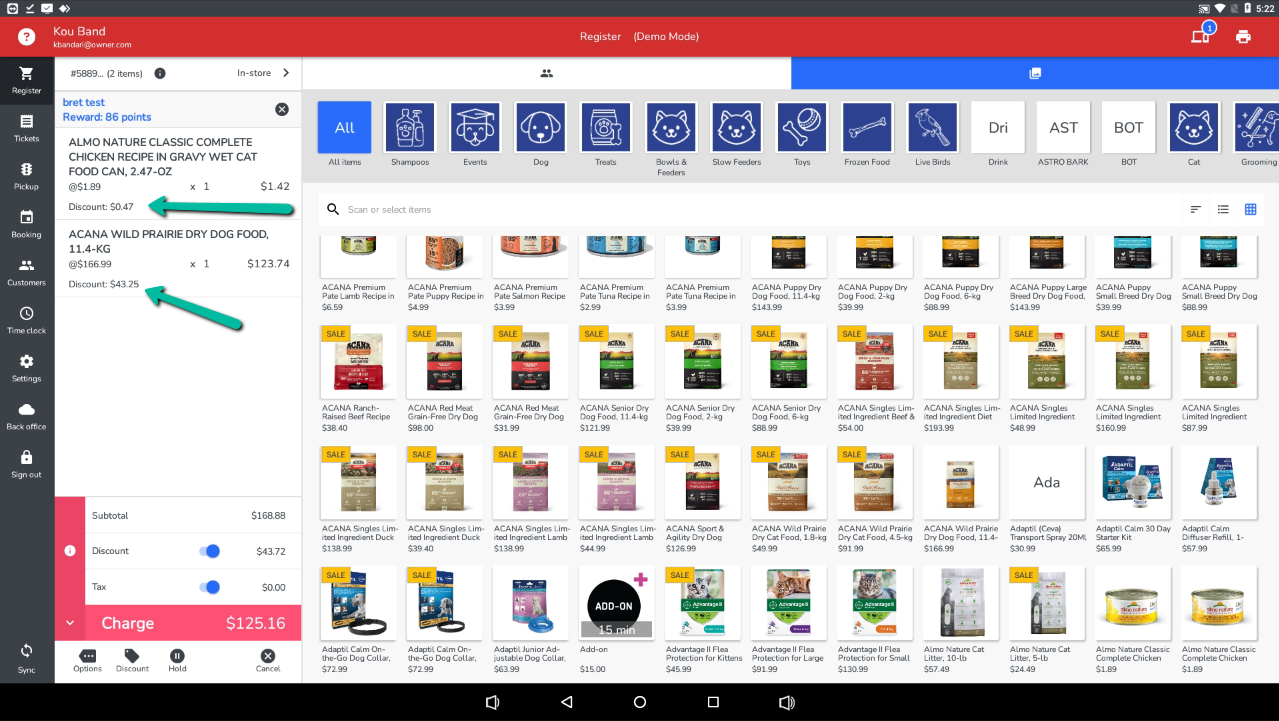Viewport: 1279px width, 721px height.
Task: Click the Hold icon below Charge
Action: pos(177,660)
